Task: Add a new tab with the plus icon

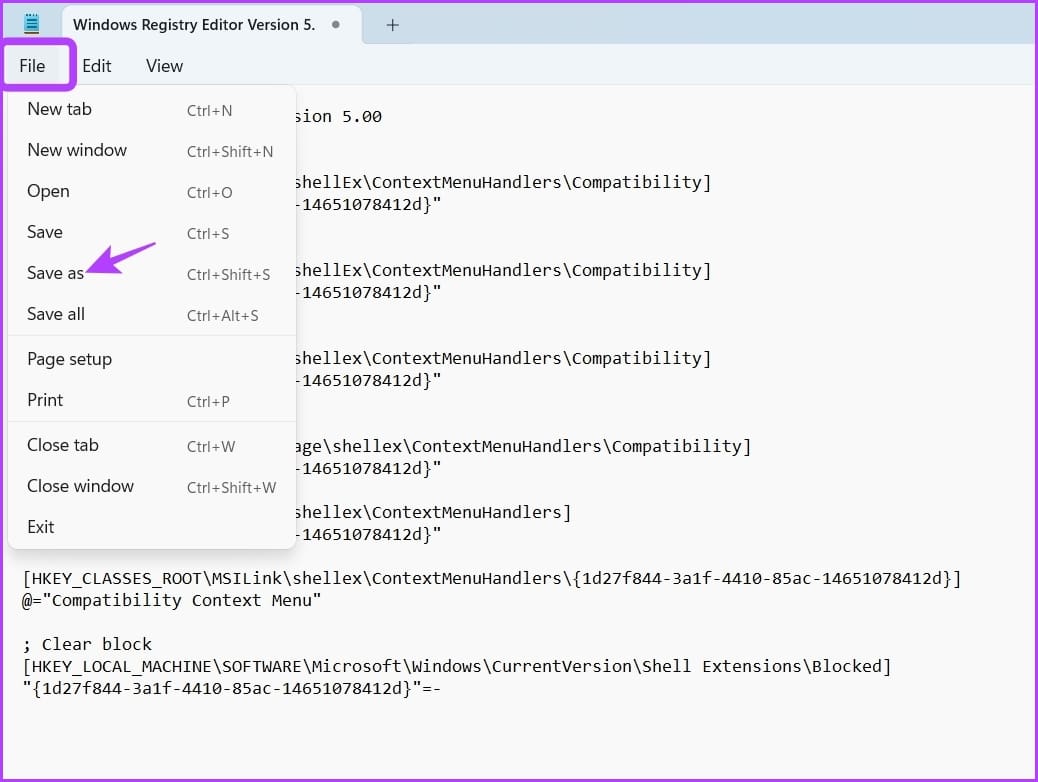Action: pos(392,25)
